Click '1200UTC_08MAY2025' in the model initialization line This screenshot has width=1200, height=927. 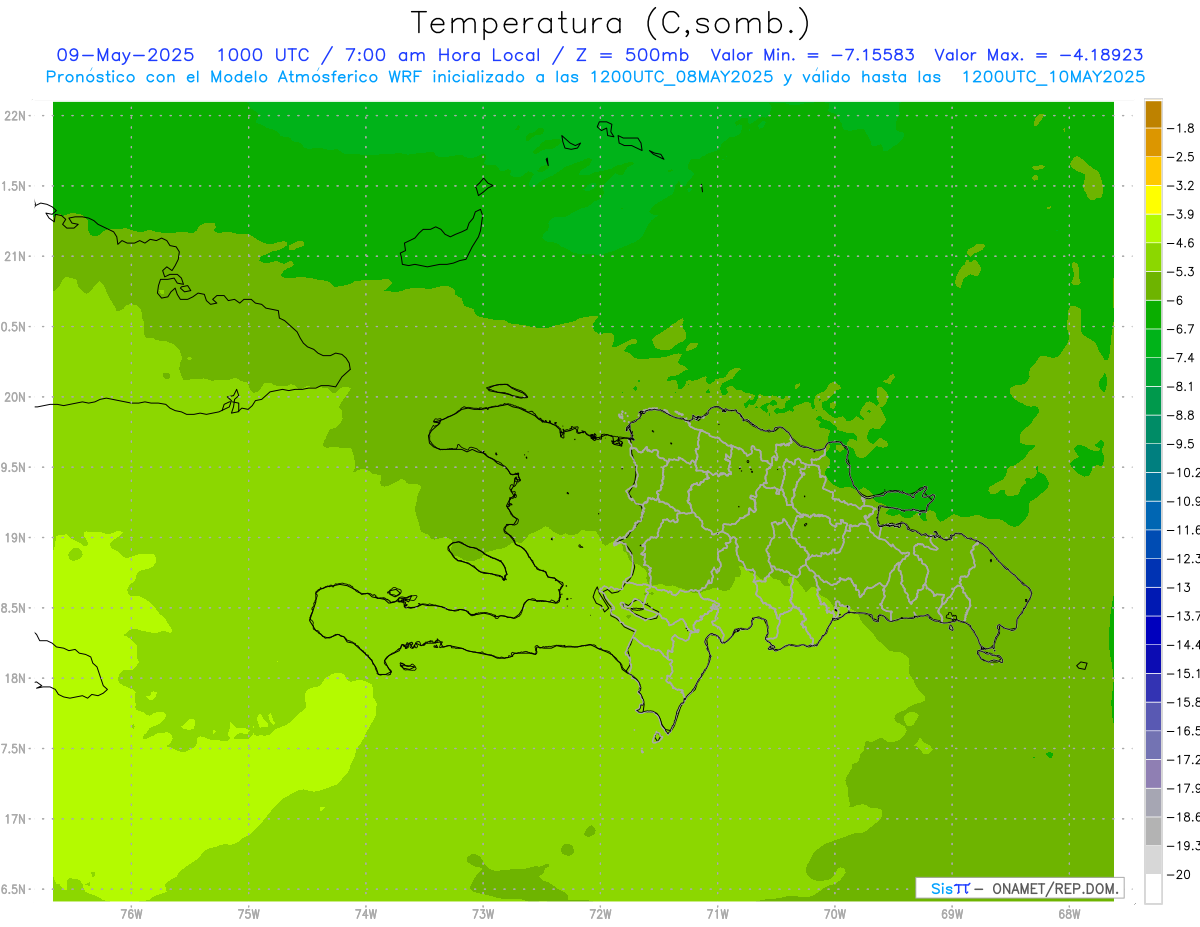coord(682,77)
